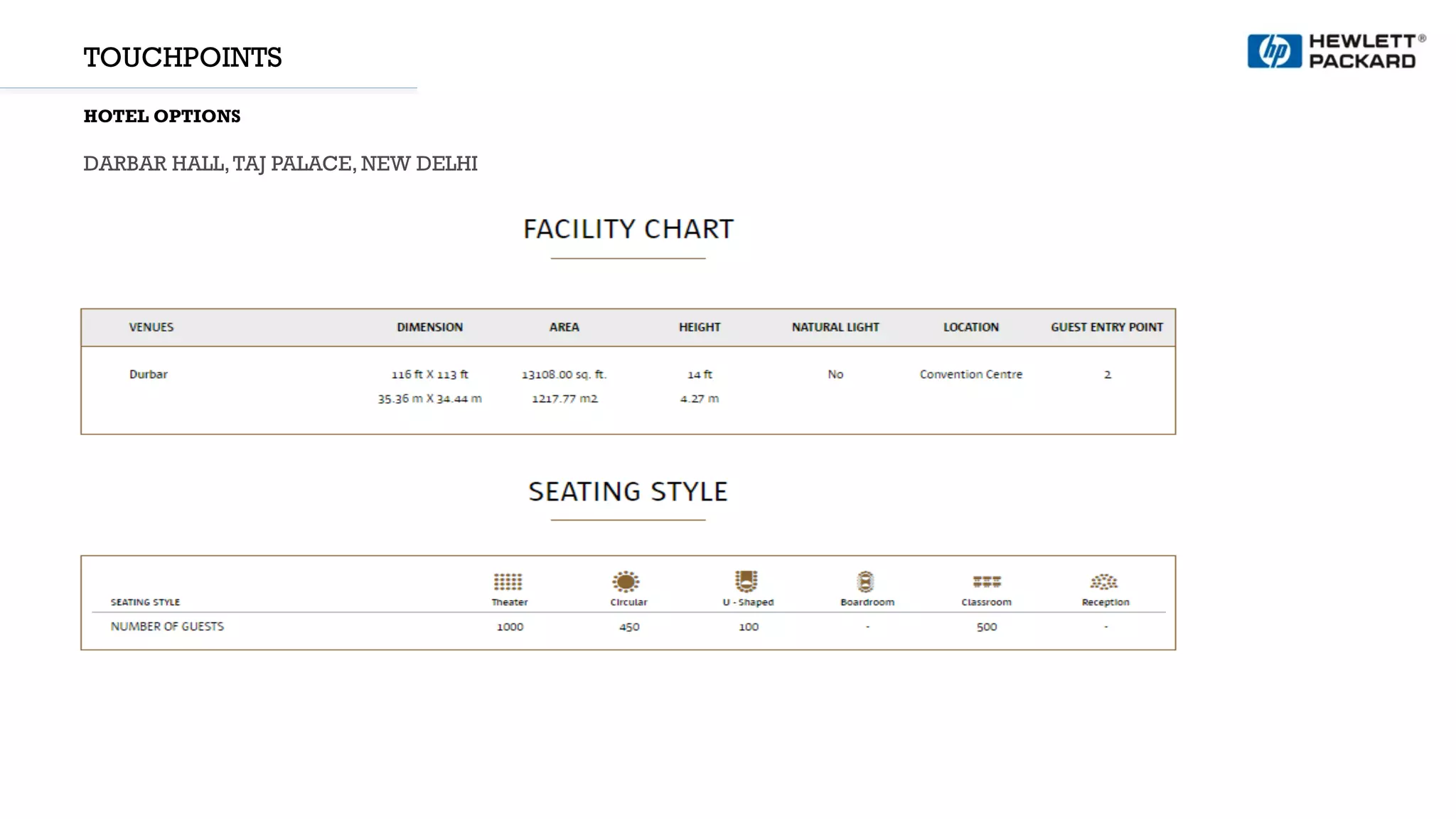Click the Convention Centre location cell
The width and height of the screenshot is (1456, 819).
pos(971,374)
